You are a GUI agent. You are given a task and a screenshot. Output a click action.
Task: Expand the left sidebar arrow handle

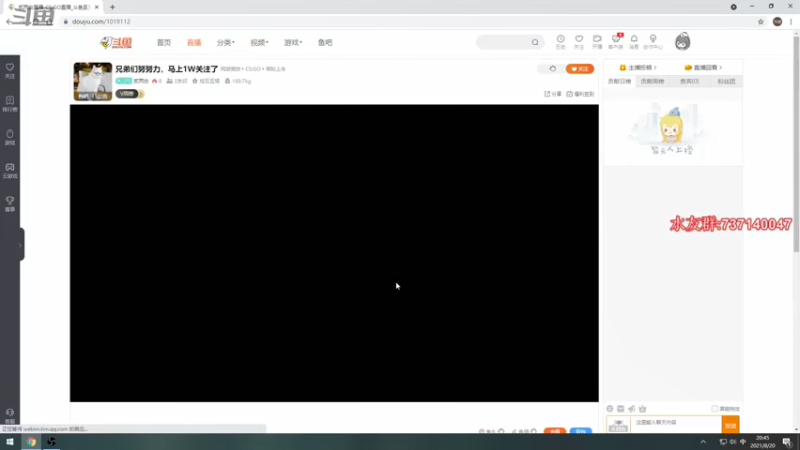21,245
